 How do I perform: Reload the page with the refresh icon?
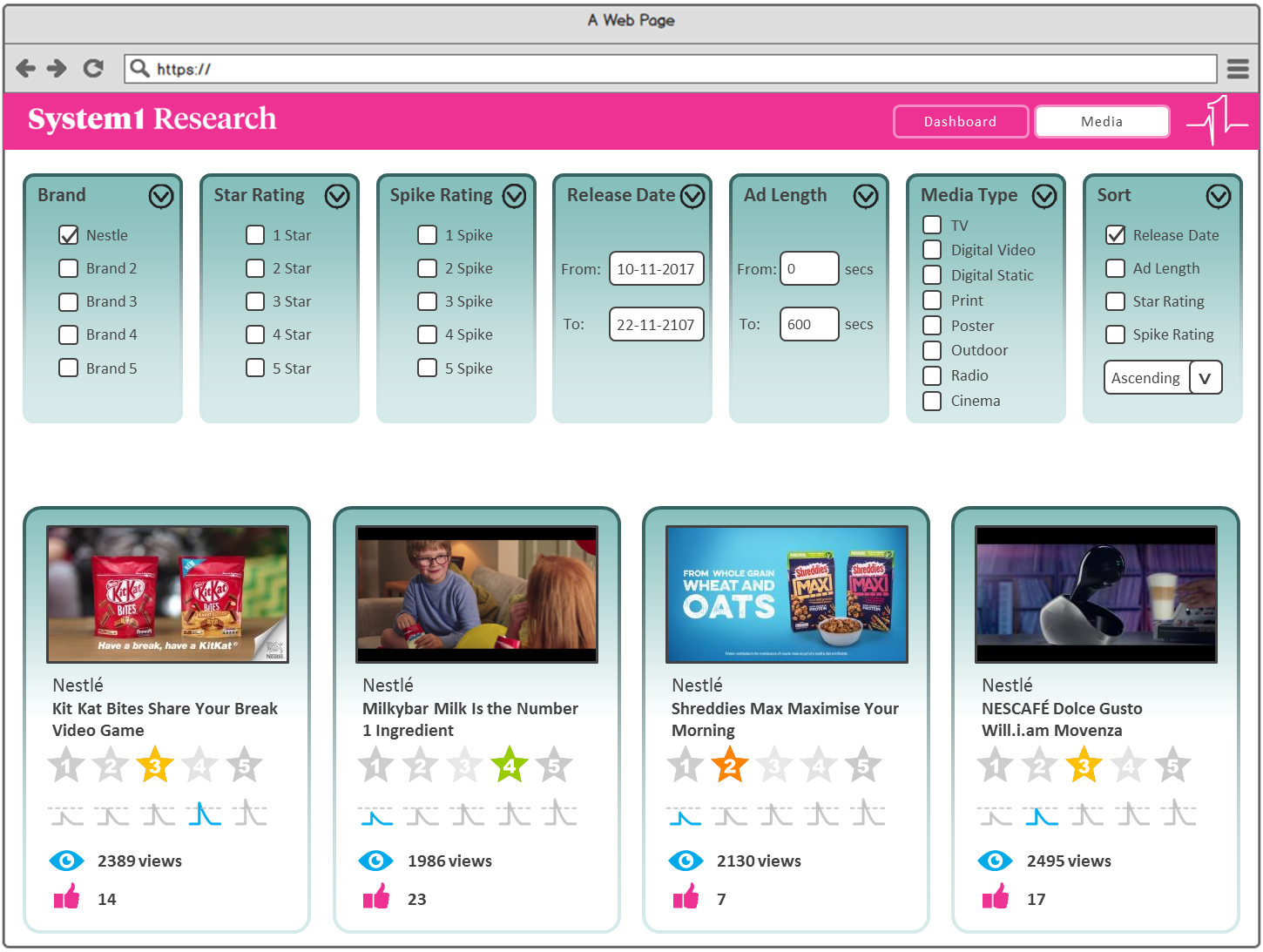pos(93,68)
